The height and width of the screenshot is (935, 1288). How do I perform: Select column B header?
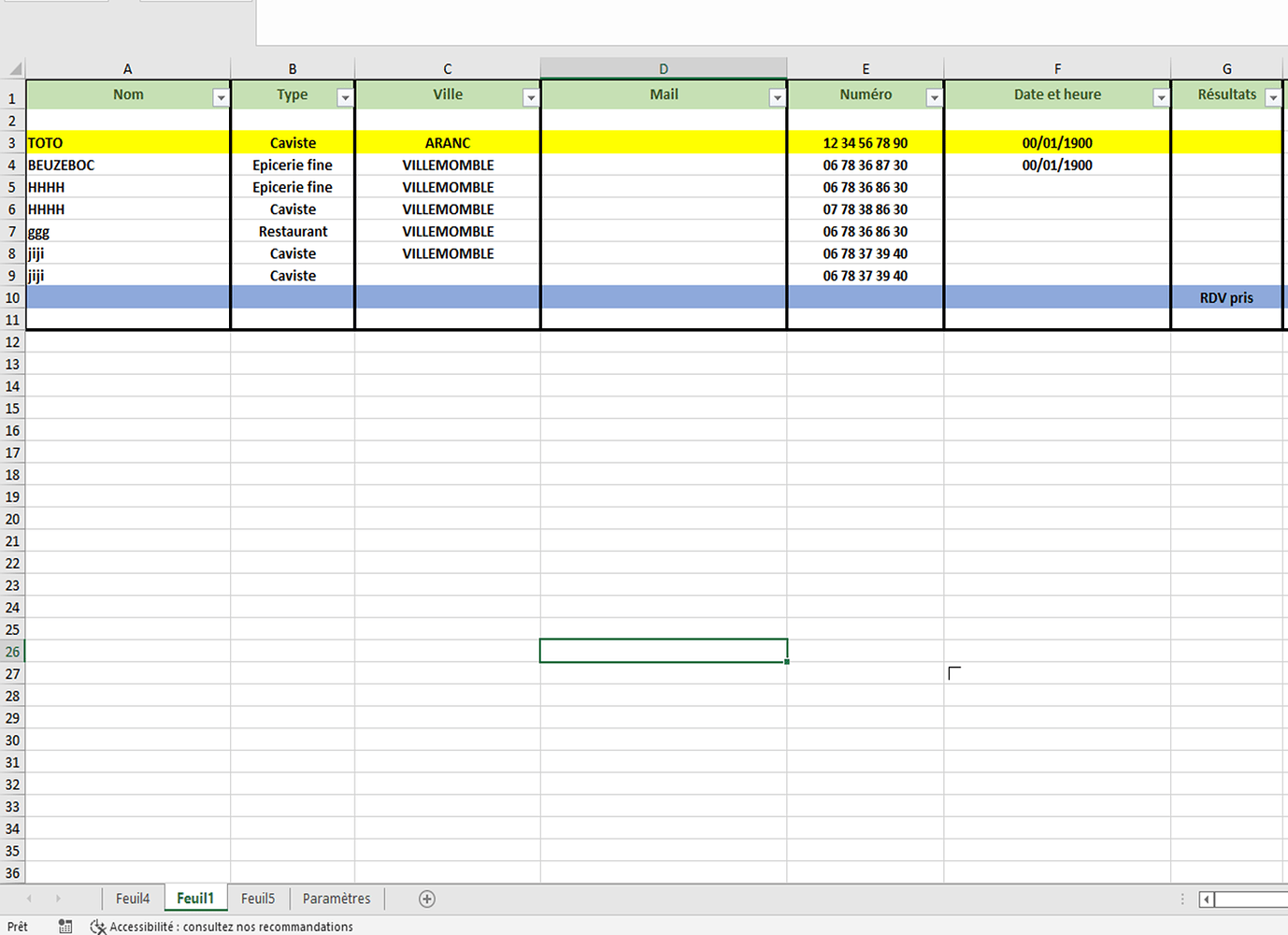(x=293, y=68)
